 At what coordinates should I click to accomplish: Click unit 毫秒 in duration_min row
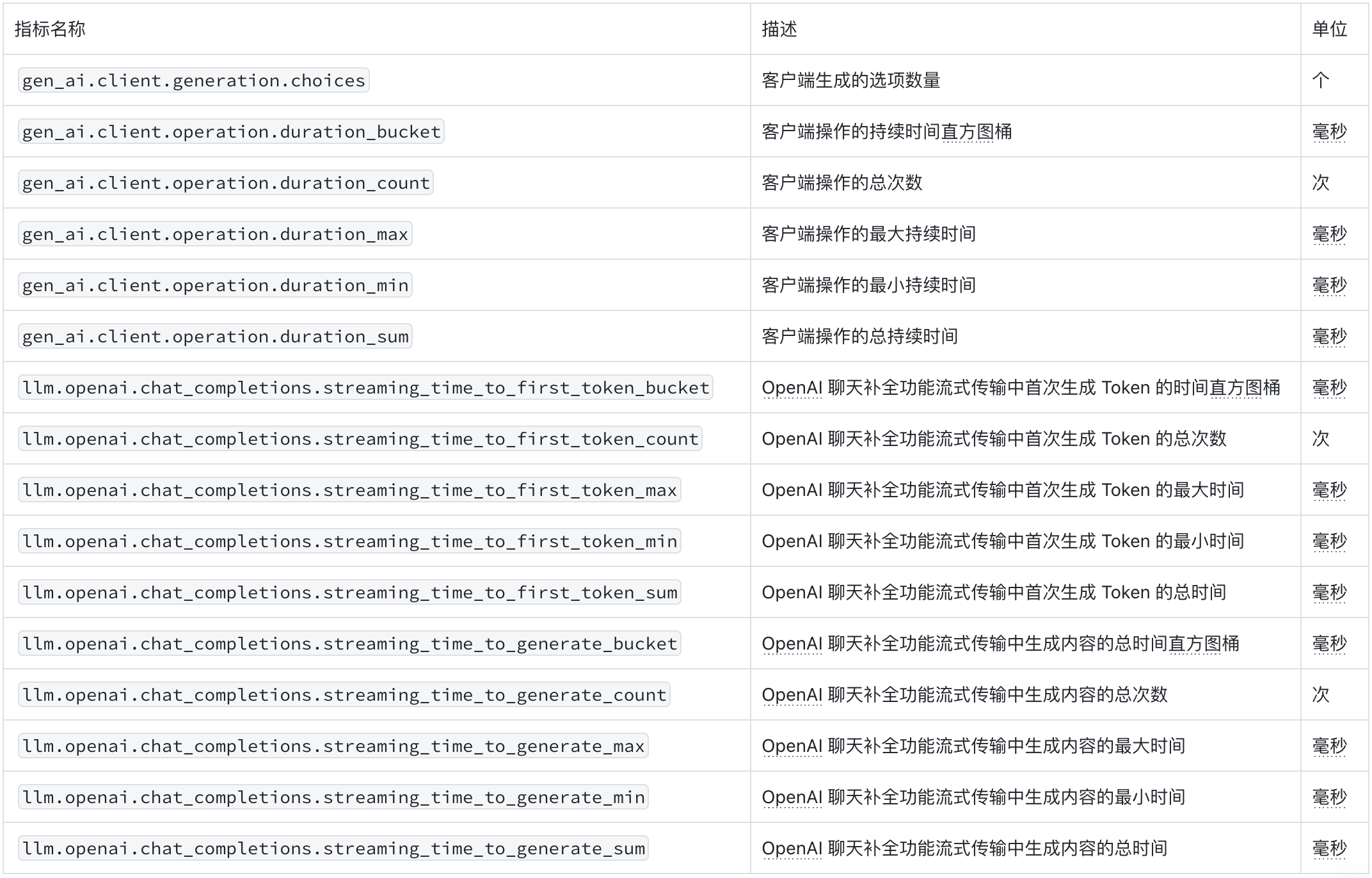[x=1330, y=285]
